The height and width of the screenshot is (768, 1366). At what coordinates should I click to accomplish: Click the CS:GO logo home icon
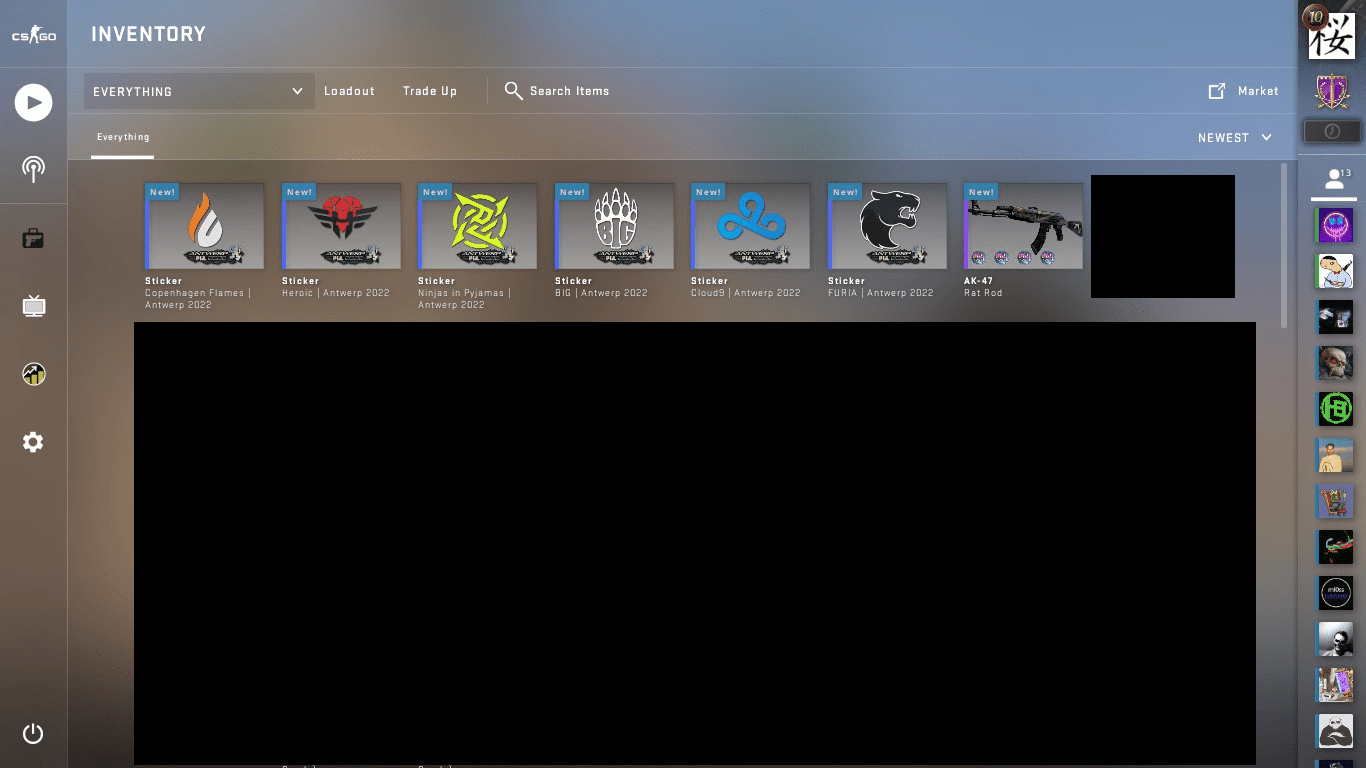[33, 37]
